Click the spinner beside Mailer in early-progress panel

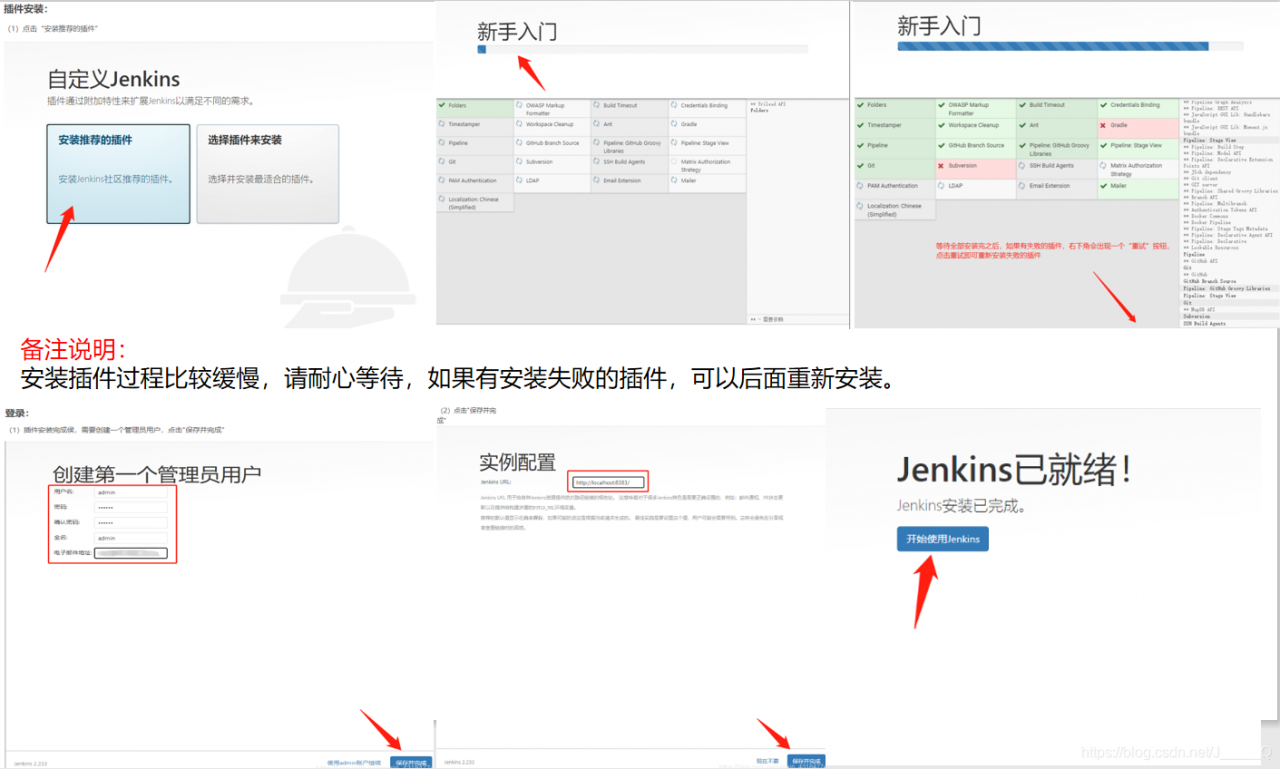pos(676,181)
